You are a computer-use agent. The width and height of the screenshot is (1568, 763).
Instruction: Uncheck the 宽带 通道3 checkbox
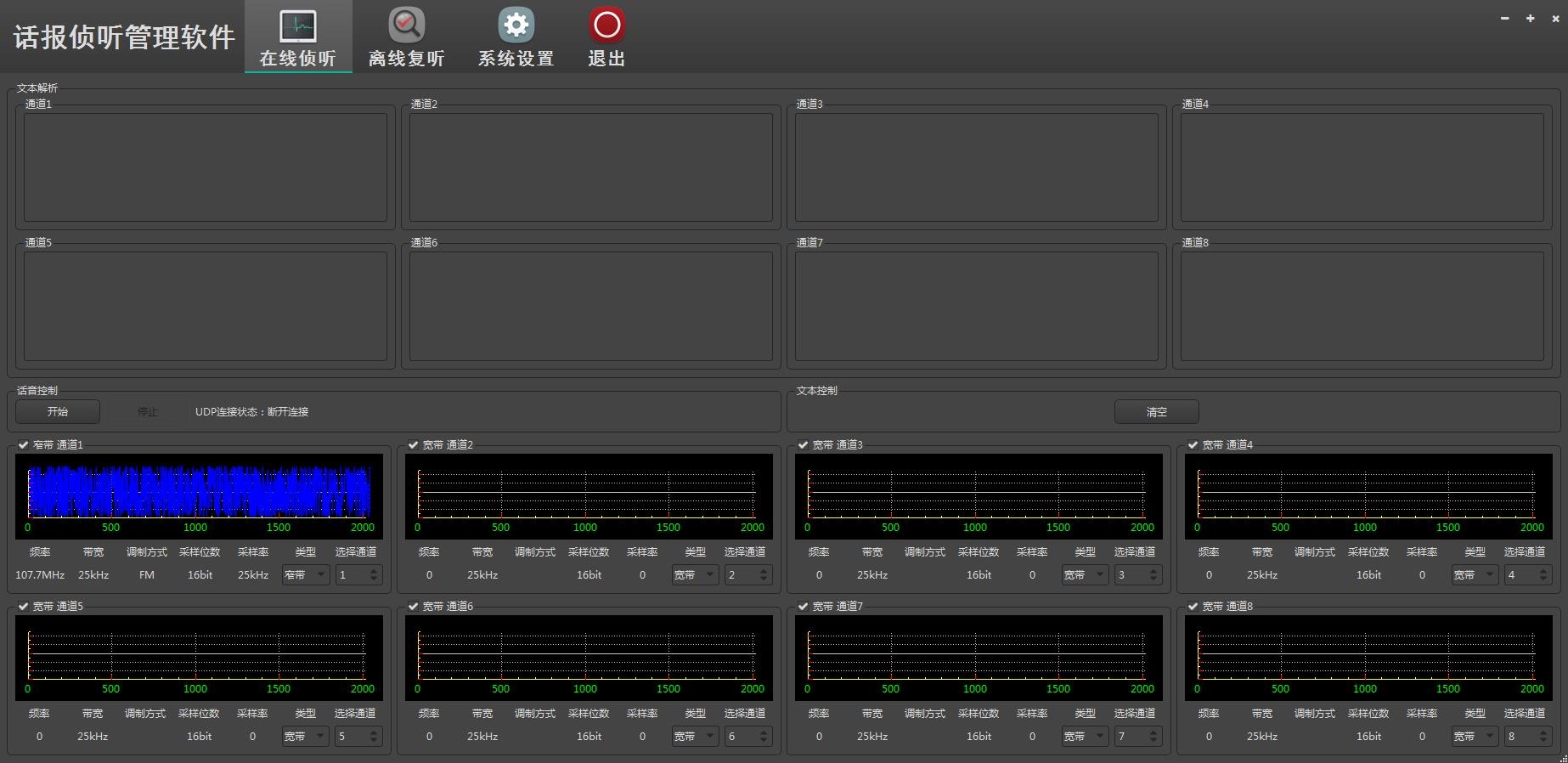(804, 444)
